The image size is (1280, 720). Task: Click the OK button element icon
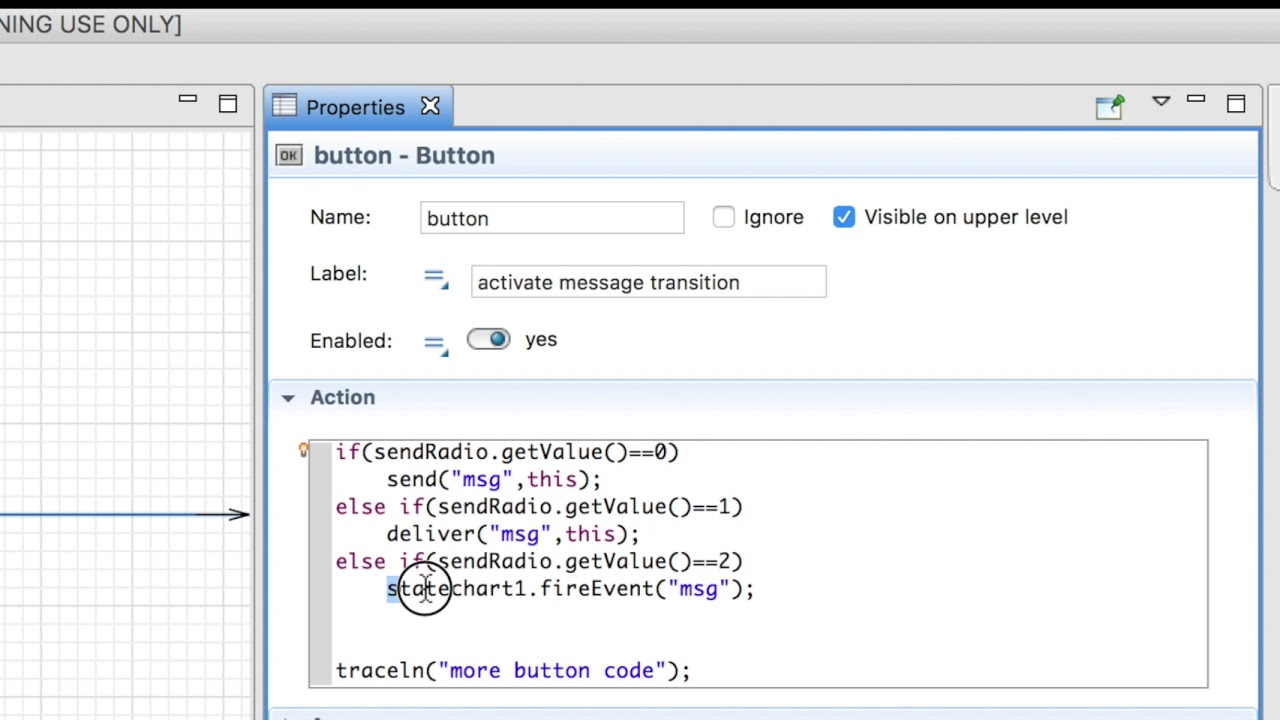[289, 155]
